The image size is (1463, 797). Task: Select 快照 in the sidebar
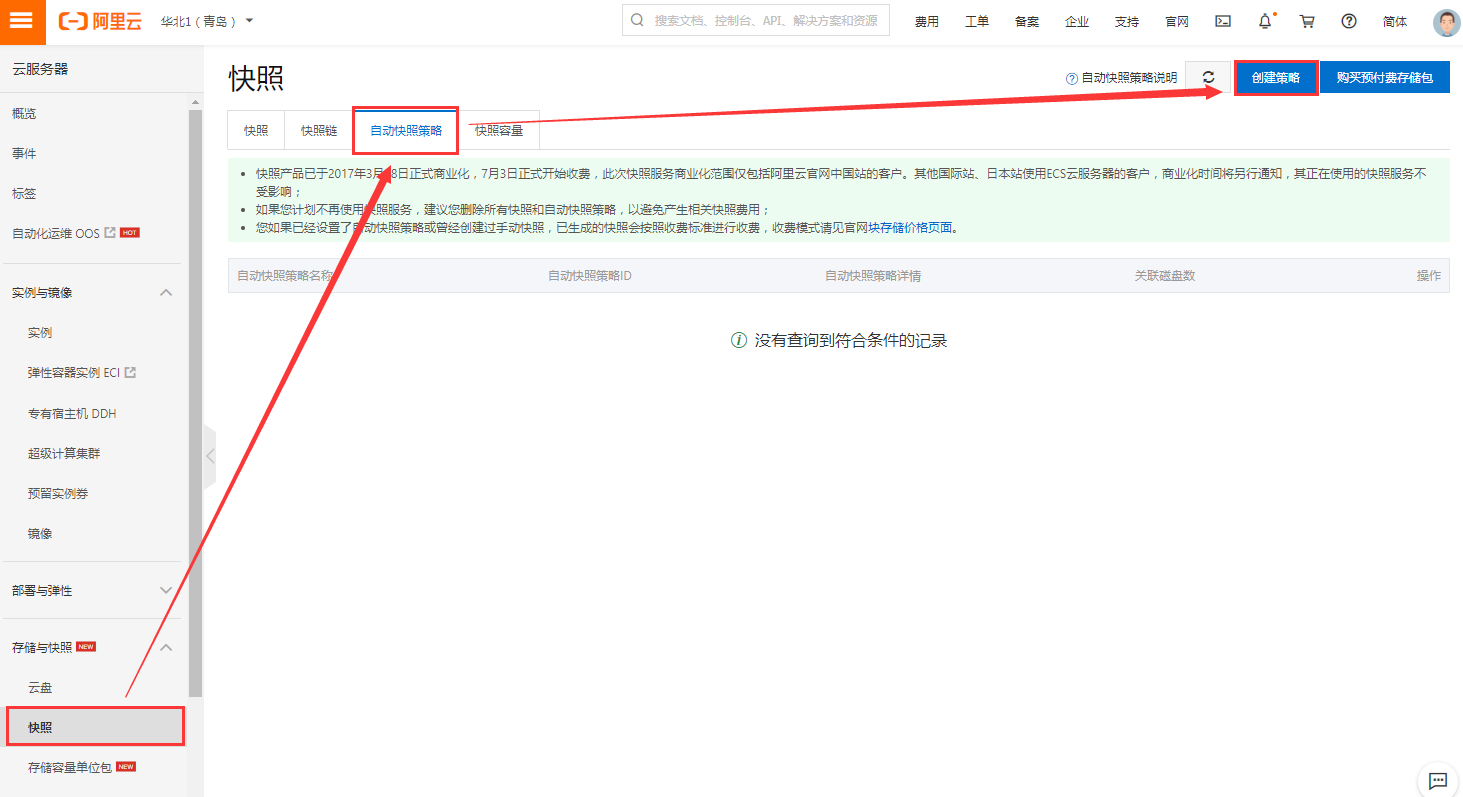(x=96, y=727)
